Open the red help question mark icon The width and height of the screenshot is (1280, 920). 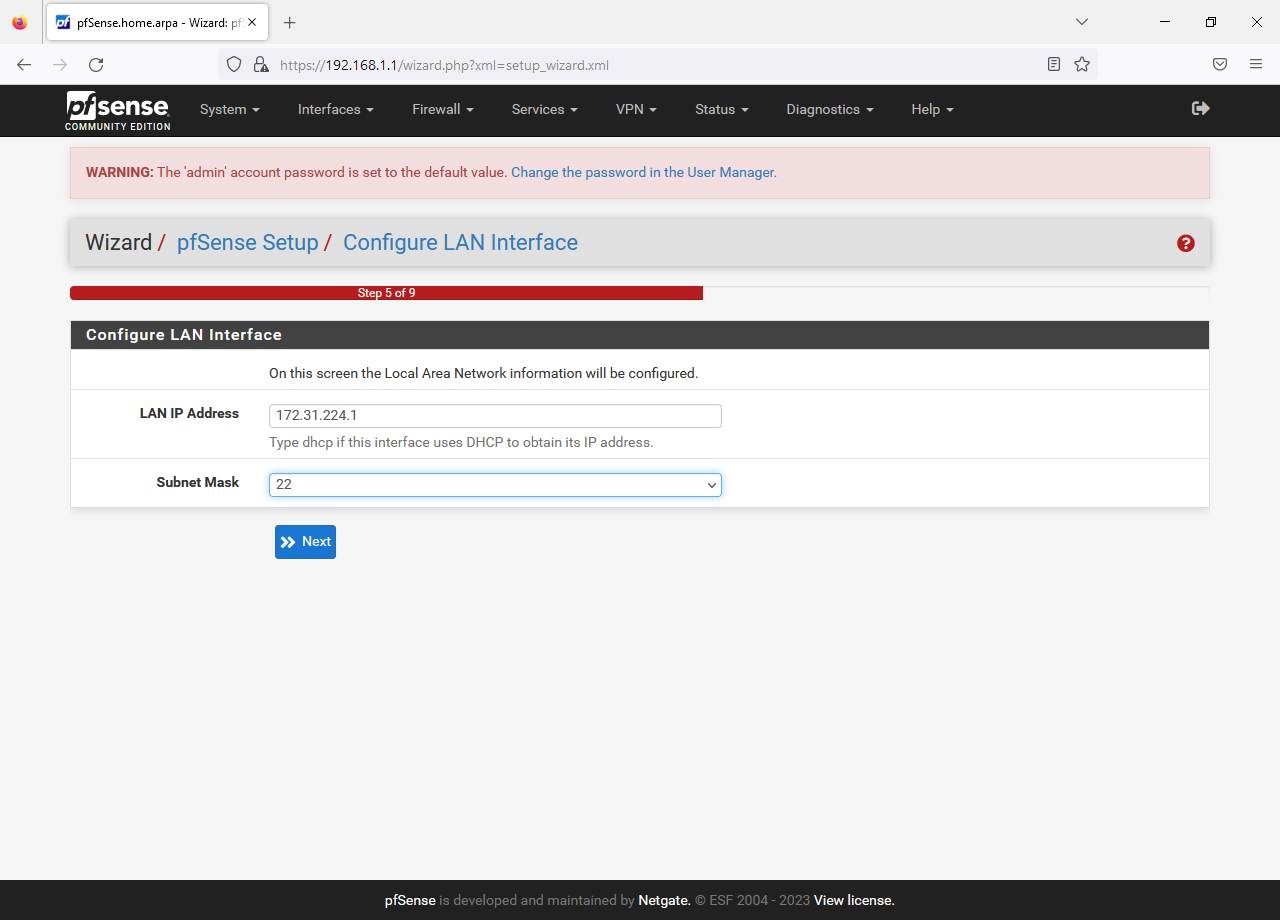pyautogui.click(x=1186, y=243)
